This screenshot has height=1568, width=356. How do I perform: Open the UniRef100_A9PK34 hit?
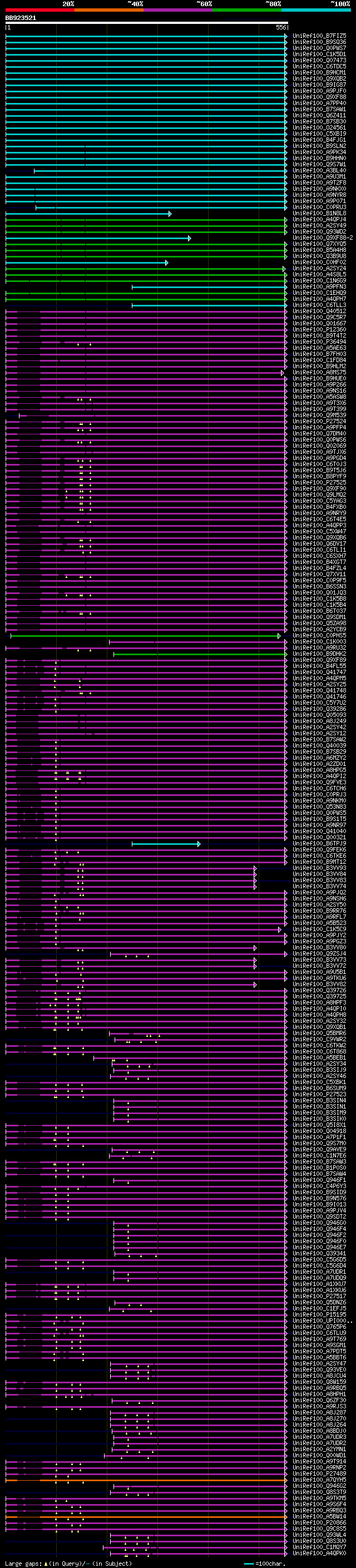tap(319, 152)
